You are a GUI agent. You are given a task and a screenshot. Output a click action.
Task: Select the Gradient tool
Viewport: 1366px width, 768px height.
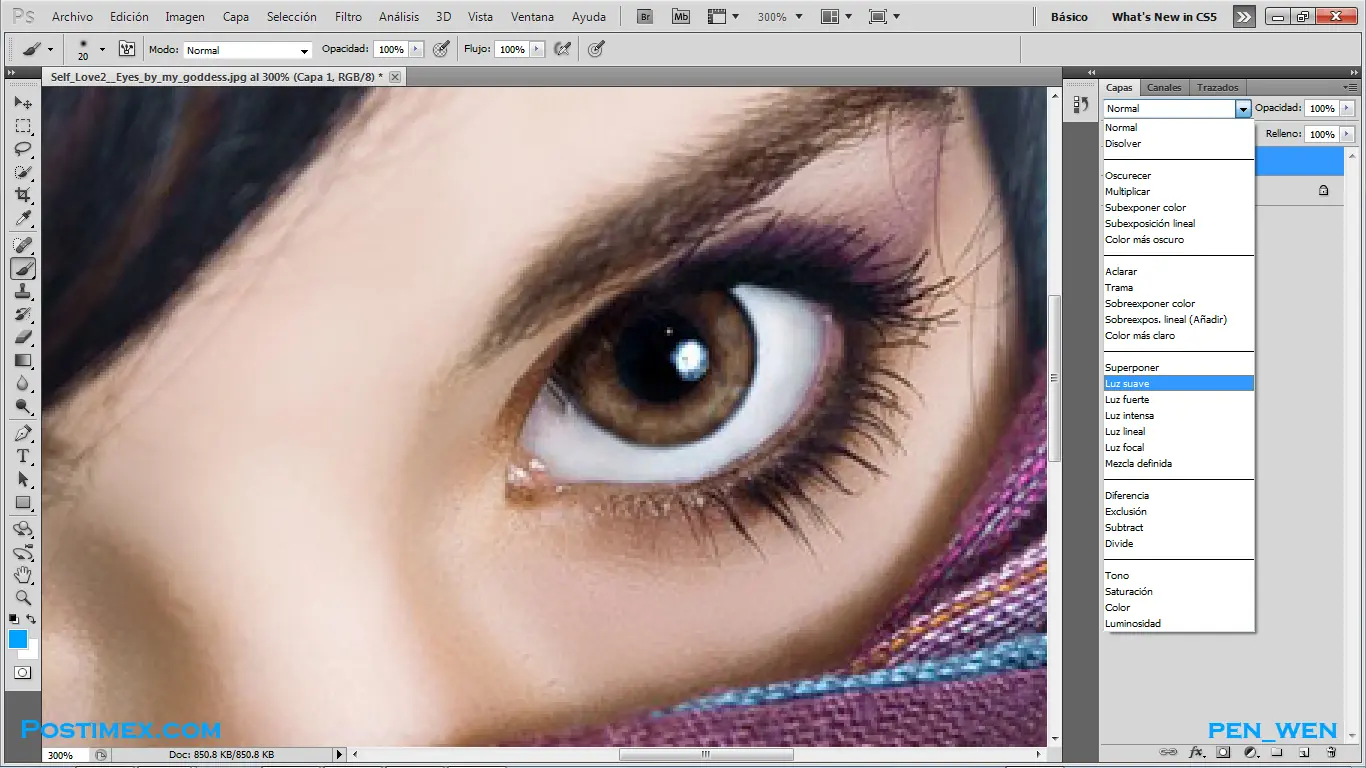tap(23, 360)
